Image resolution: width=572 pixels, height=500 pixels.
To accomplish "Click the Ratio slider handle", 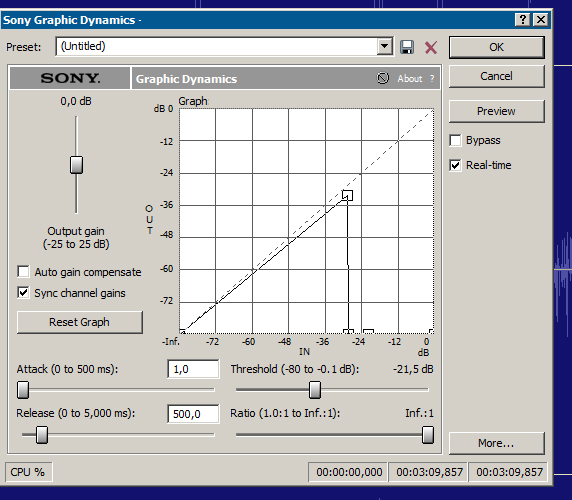I will click(428, 435).
